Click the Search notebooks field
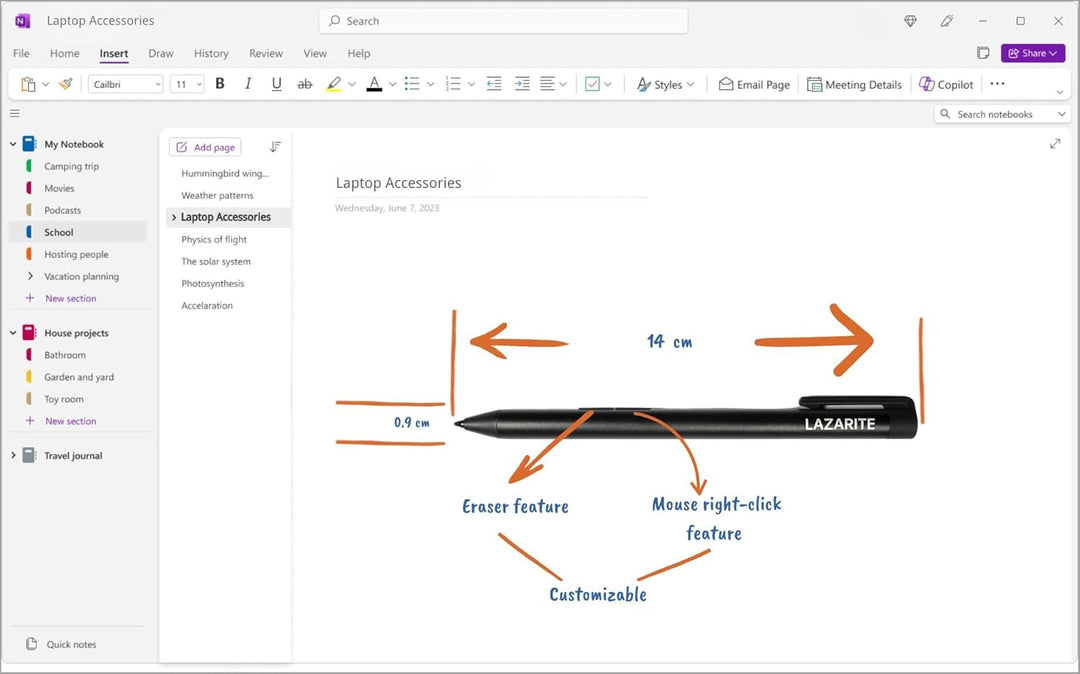1080x674 pixels. (x=994, y=115)
